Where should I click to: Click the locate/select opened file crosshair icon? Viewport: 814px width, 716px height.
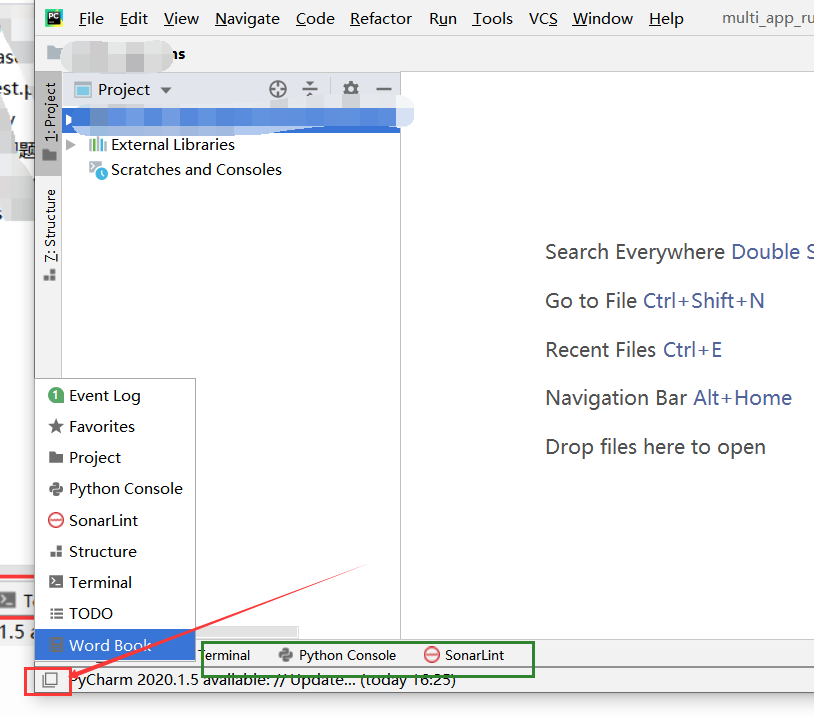pos(278,89)
